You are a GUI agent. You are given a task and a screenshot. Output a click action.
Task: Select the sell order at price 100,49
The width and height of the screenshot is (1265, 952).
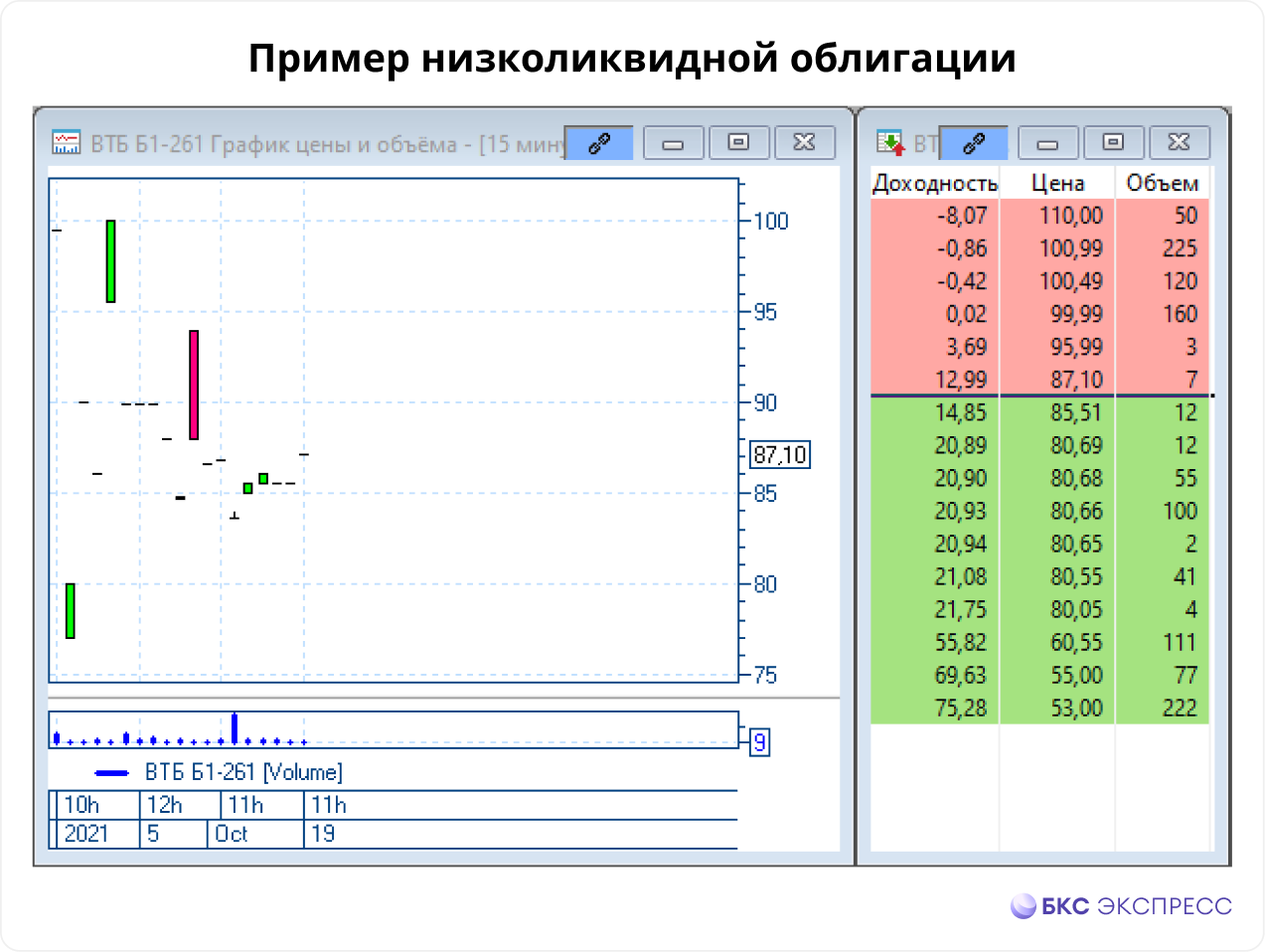(x=1039, y=281)
